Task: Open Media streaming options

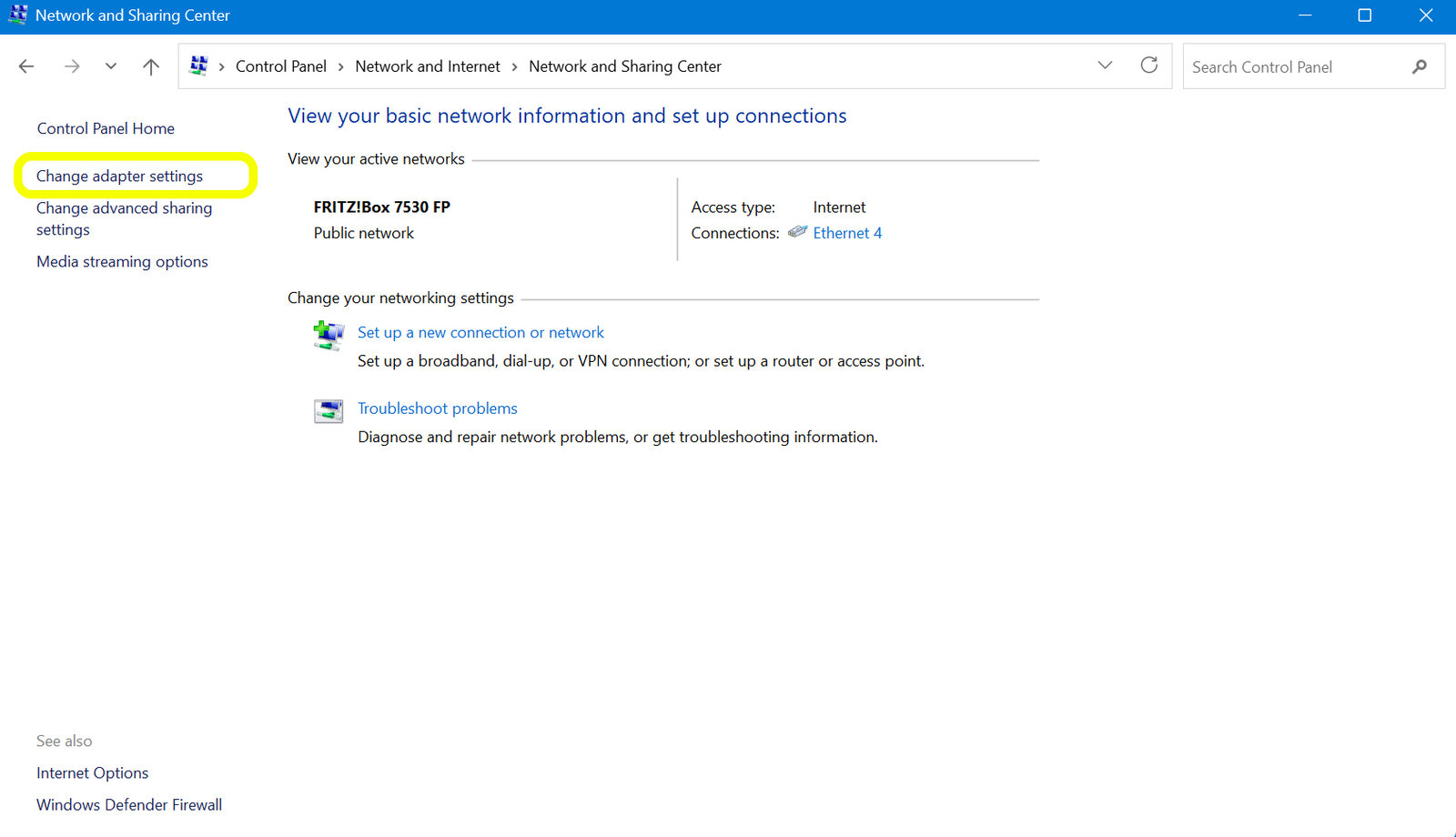Action: 122,262
